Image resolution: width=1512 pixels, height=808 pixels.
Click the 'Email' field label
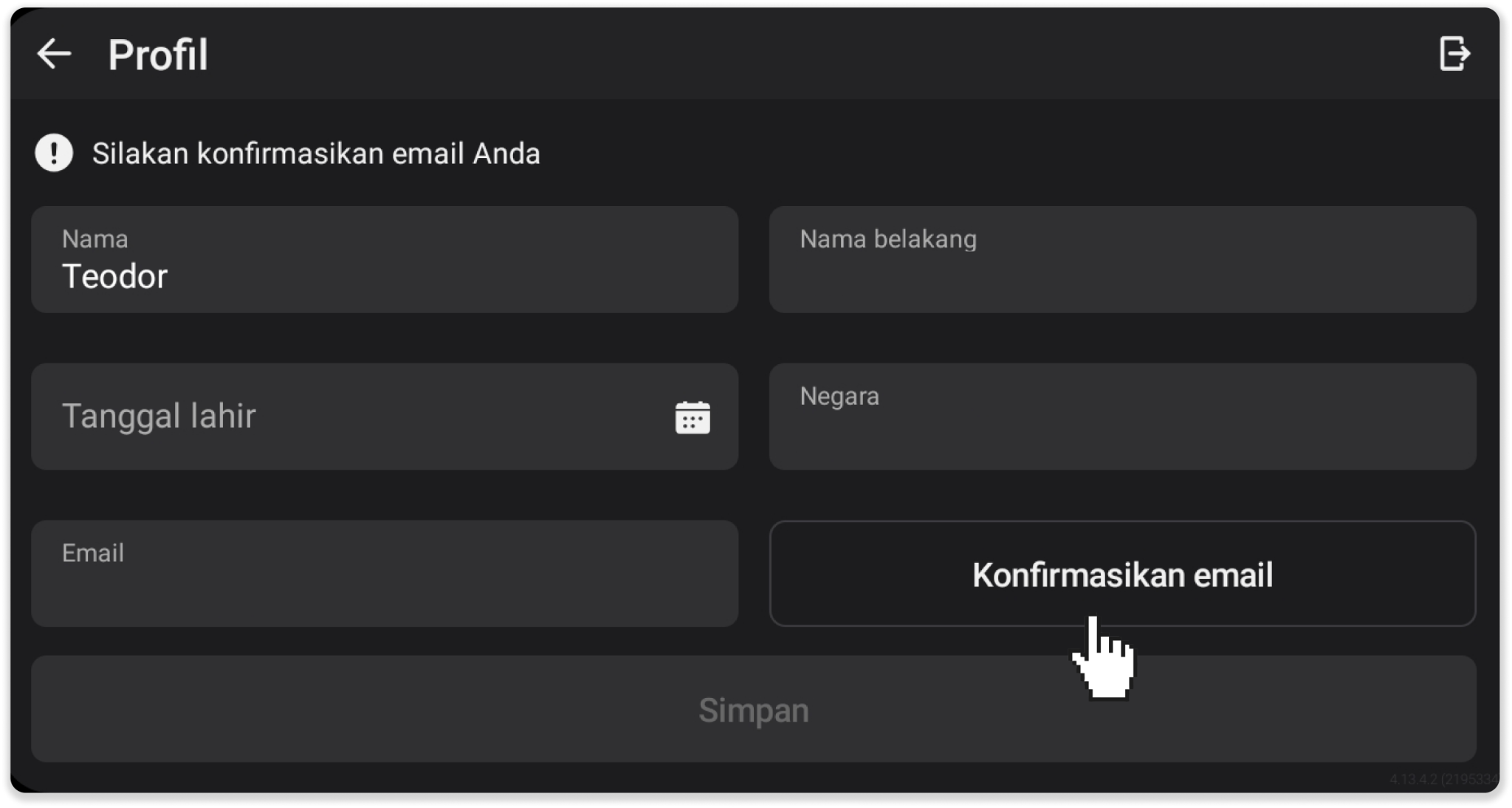click(x=93, y=553)
